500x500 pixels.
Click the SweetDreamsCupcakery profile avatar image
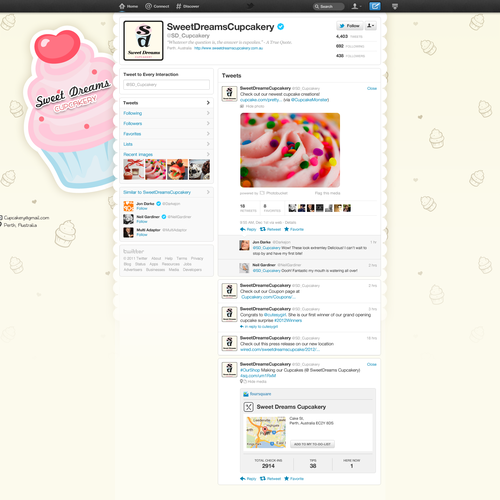click(143, 41)
